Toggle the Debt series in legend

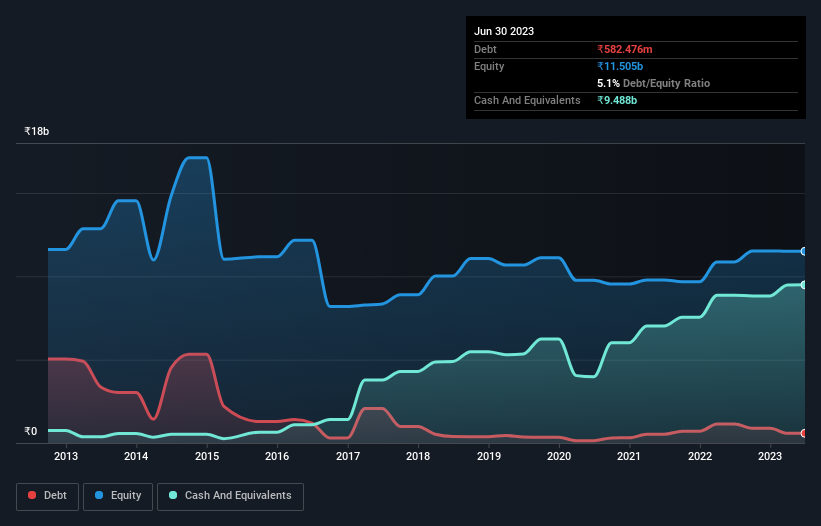click(x=47, y=496)
